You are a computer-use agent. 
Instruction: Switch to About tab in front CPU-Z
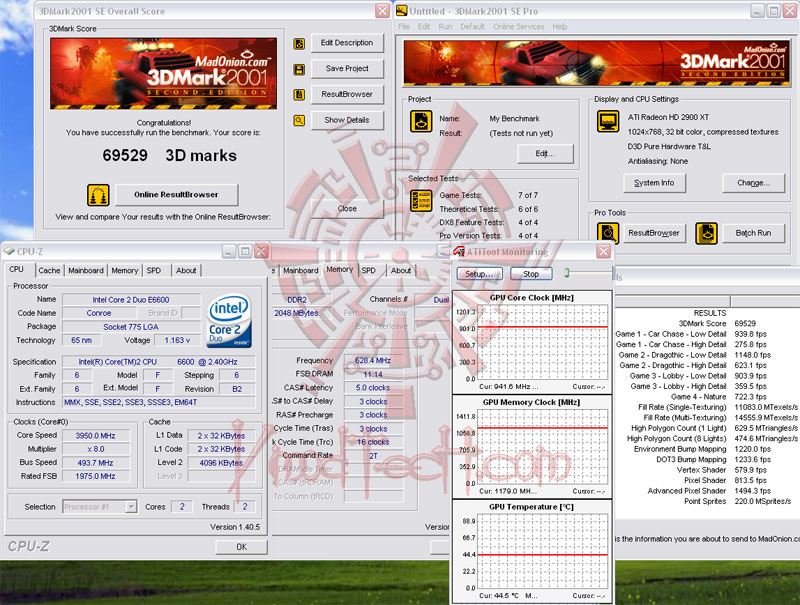tap(186, 270)
